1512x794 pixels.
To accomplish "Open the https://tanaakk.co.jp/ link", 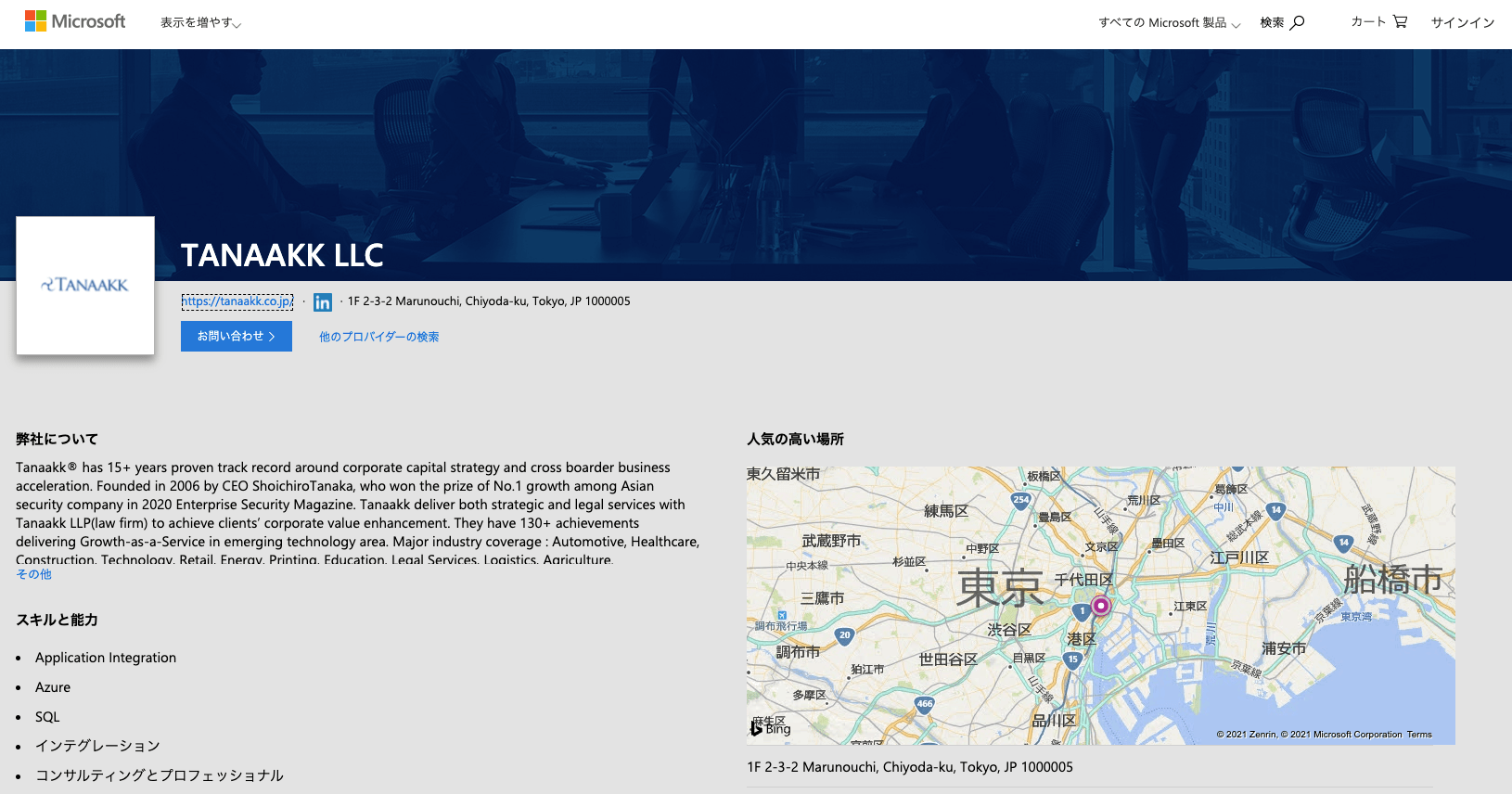I will click(x=237, y=301).
